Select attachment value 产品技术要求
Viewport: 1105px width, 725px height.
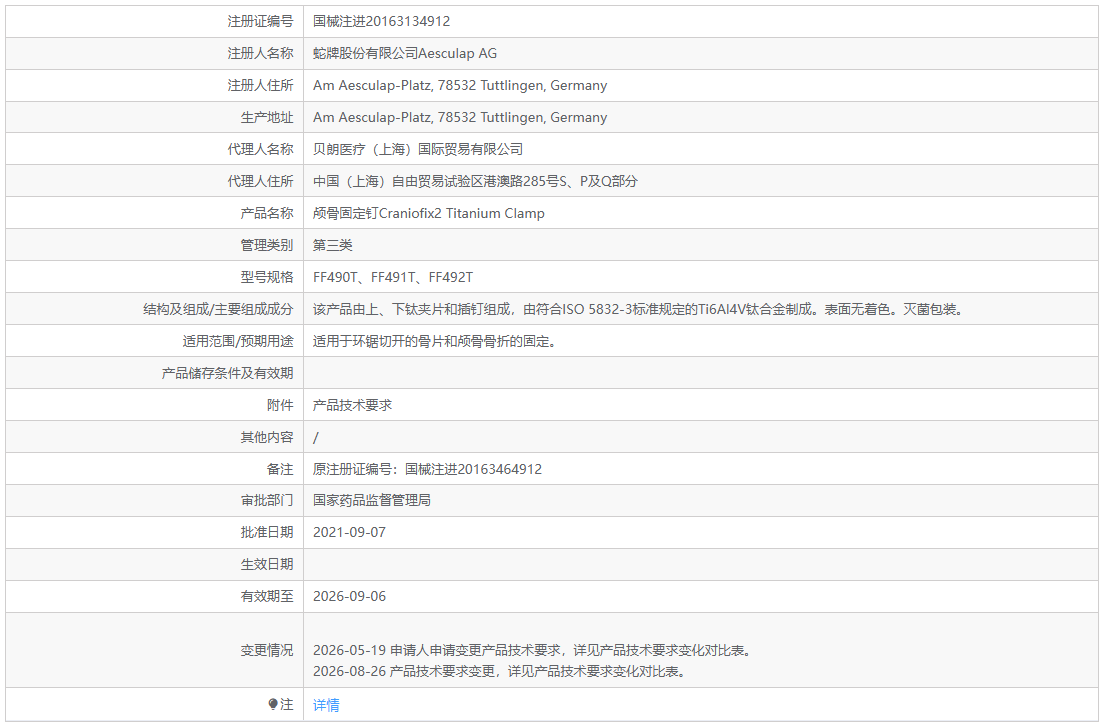click(352, 405)
